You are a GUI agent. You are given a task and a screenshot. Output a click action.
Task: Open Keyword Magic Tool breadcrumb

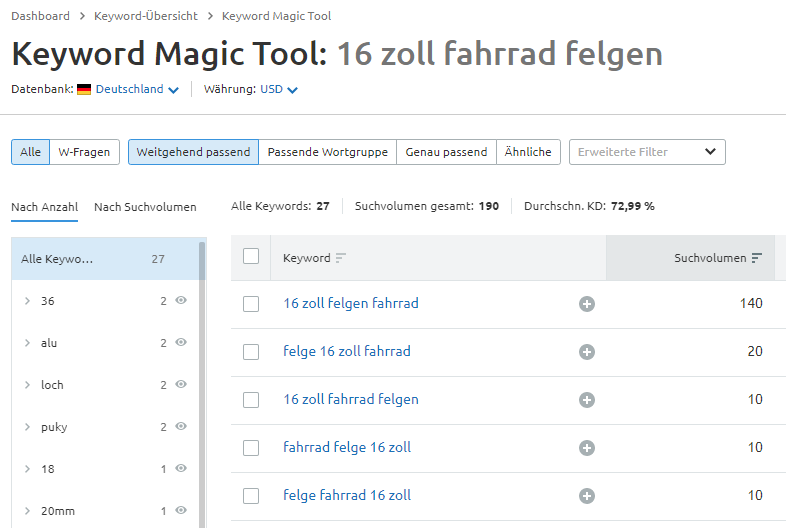tap(277, 16)
